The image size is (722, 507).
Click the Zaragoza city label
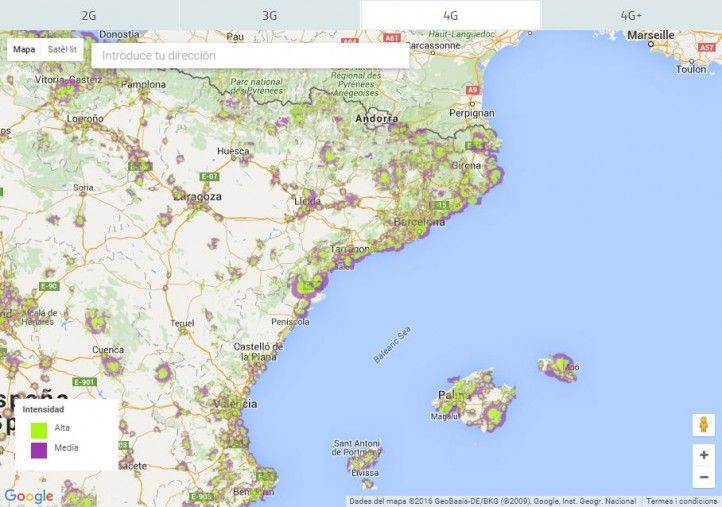[198, 197]
